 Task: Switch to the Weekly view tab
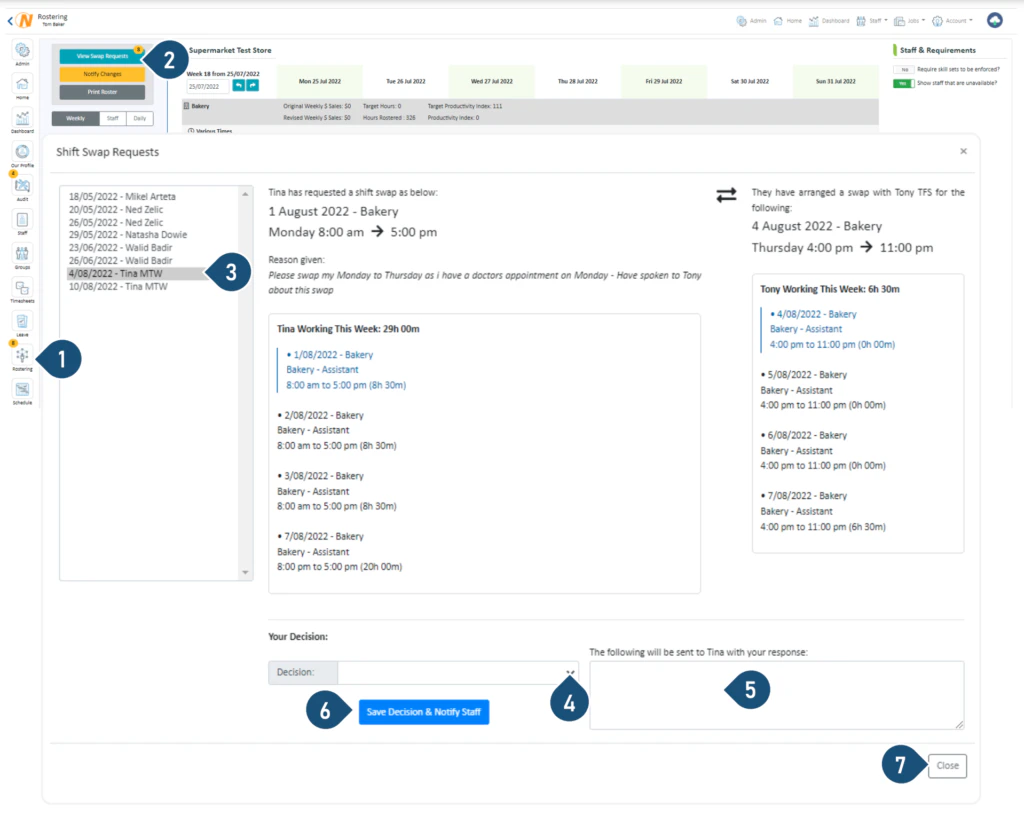point(76,118)
